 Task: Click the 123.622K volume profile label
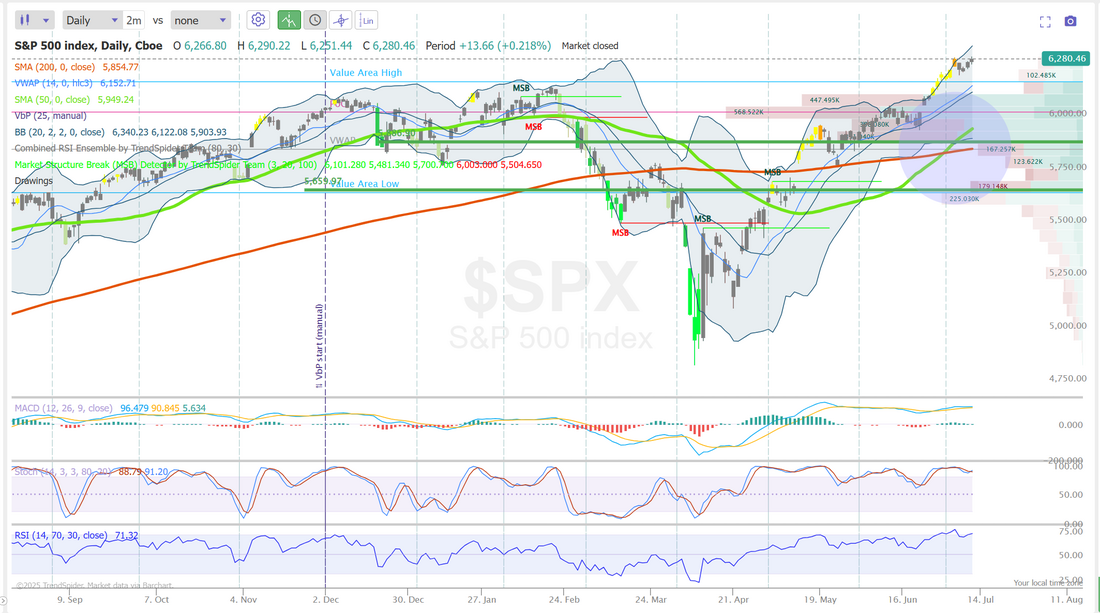(1028, 162)
